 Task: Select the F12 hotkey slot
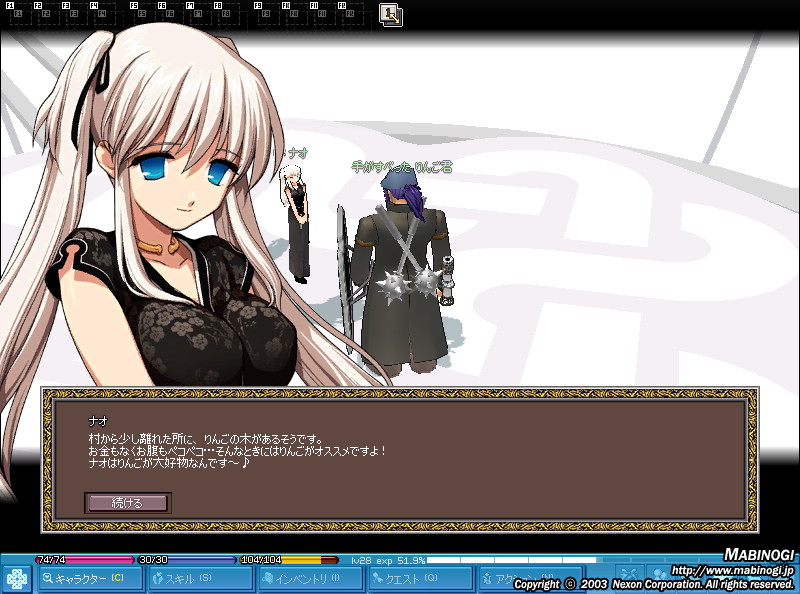click(x=350, y=14)
